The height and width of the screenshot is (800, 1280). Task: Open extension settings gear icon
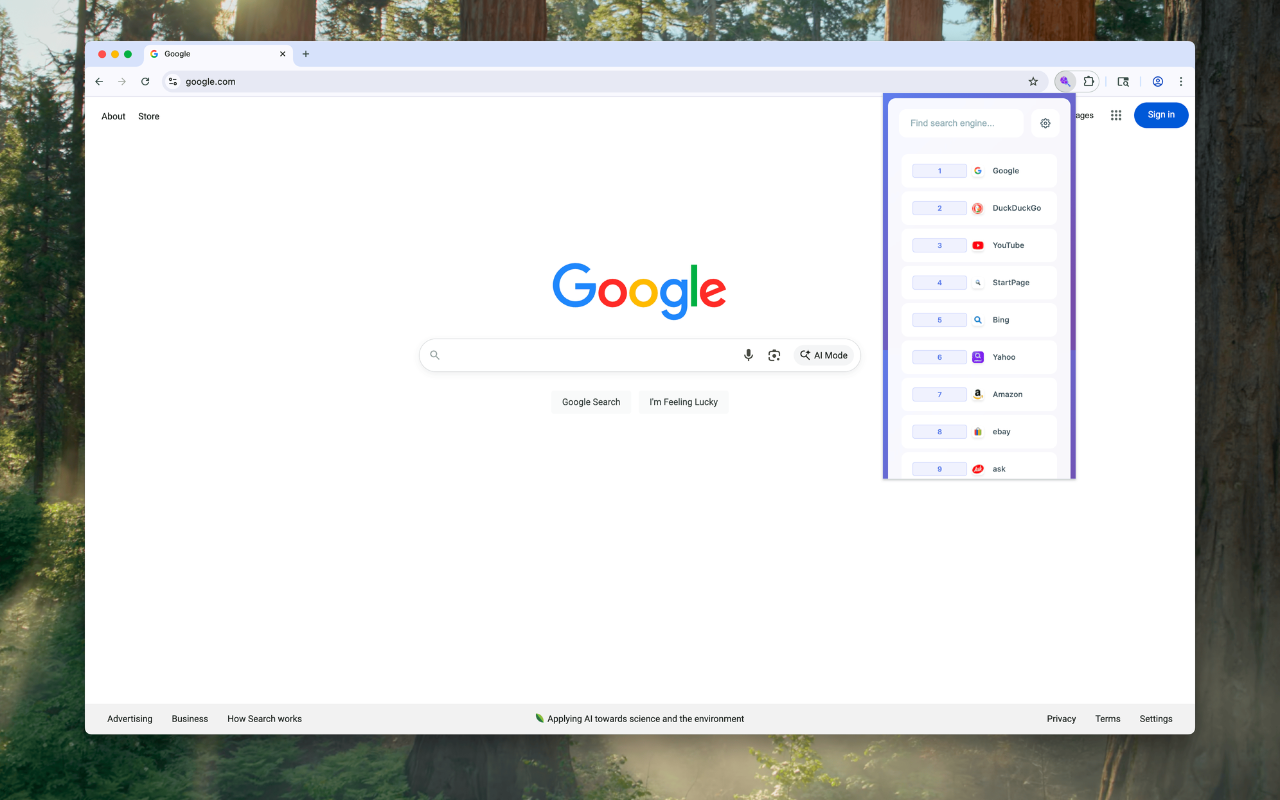(x=1045, y=123)
